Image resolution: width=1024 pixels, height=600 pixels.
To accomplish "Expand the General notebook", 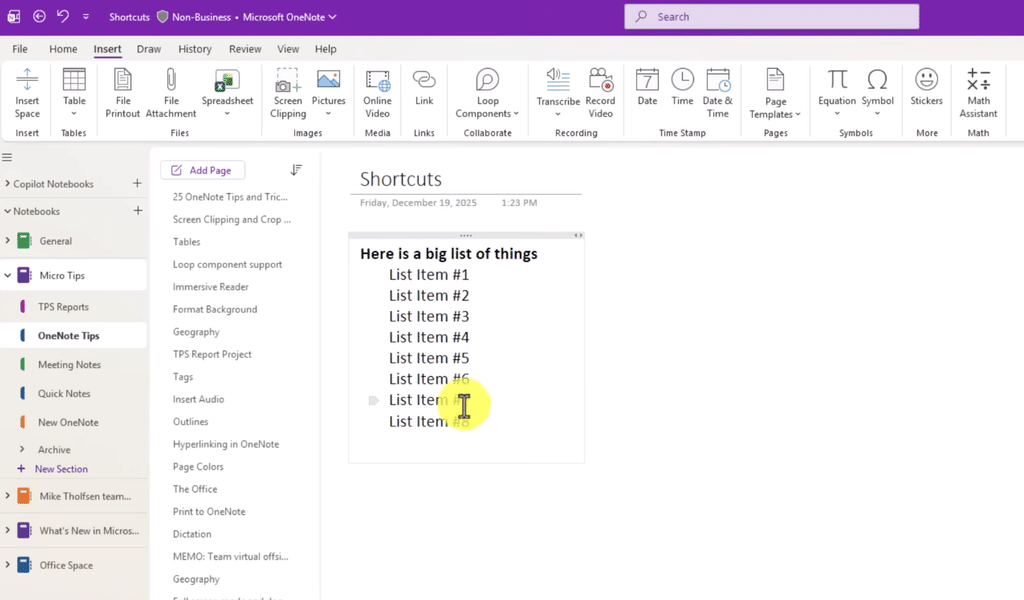I will (x=7, y=240).
